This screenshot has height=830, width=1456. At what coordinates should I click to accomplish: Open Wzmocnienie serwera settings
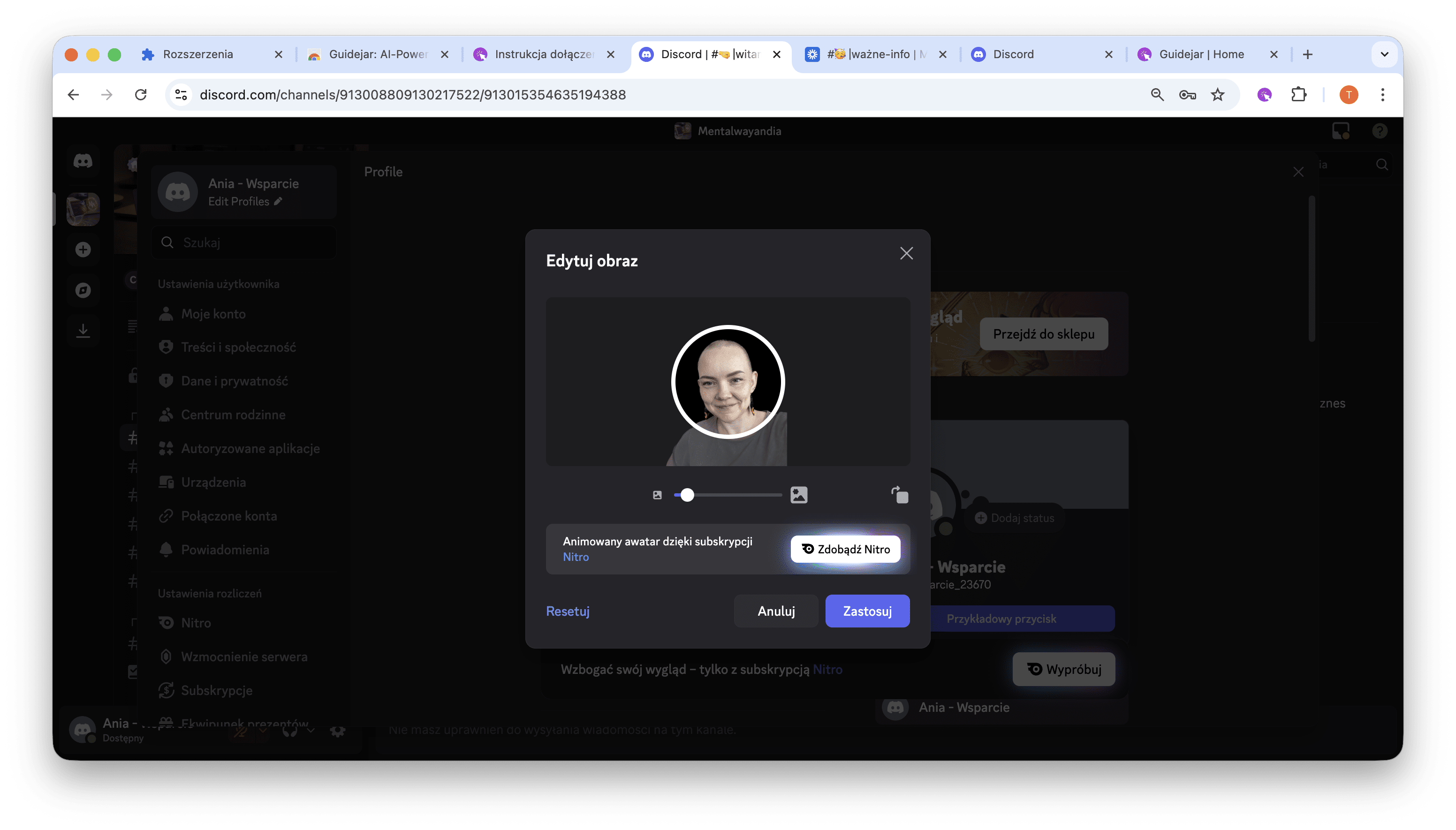coord(244,656)
